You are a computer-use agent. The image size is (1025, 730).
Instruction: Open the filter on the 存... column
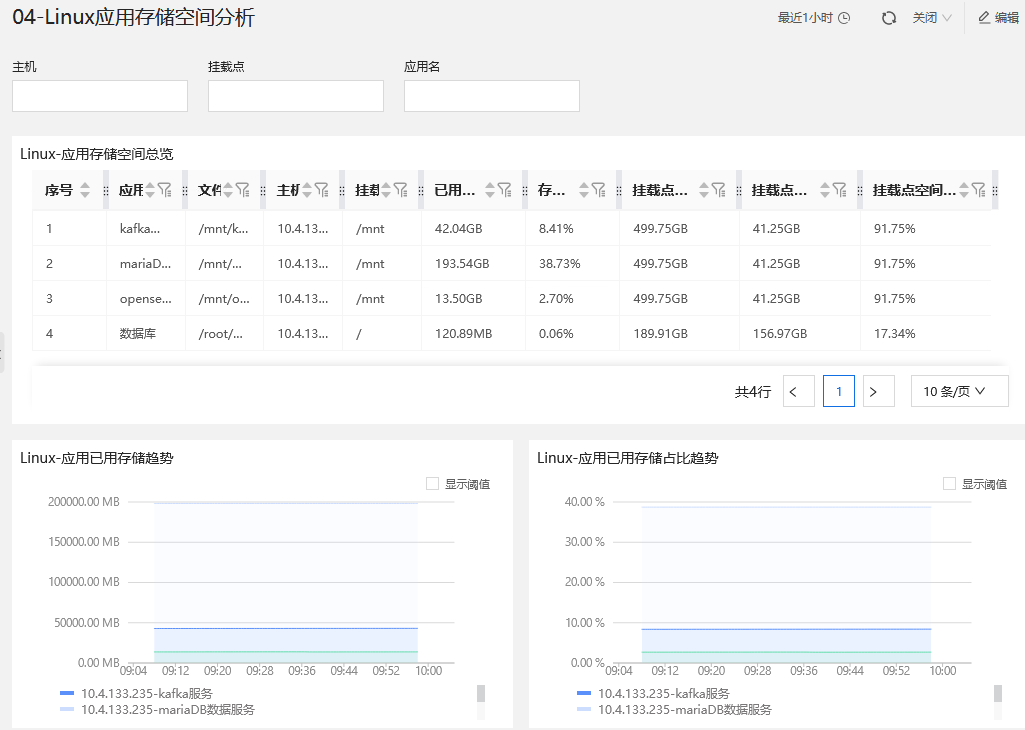(599, 190)
